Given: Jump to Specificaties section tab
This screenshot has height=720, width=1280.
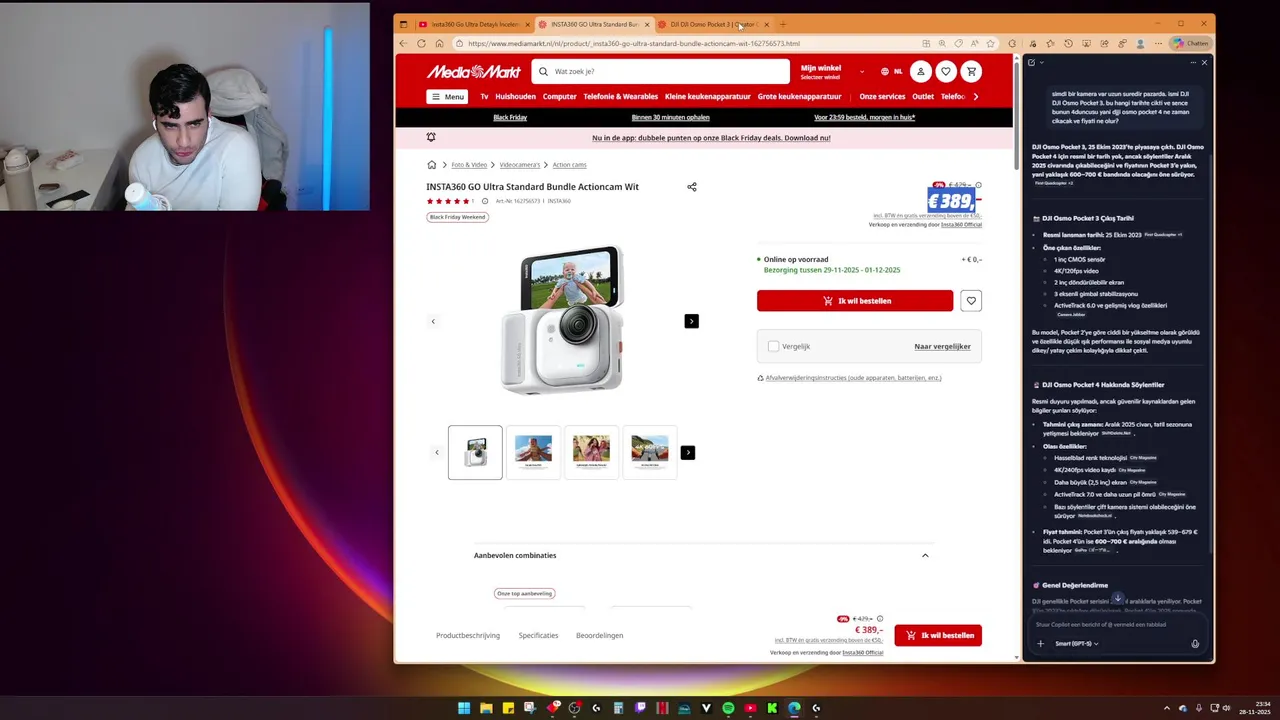Looking at the screenshot, I should [538, 636].
